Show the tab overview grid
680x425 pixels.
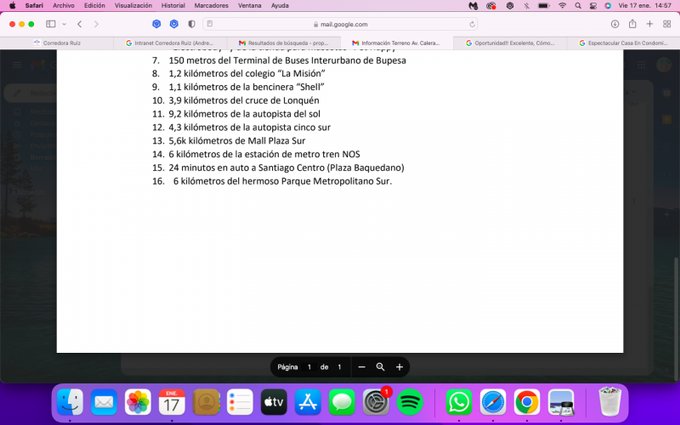[667, 24]
